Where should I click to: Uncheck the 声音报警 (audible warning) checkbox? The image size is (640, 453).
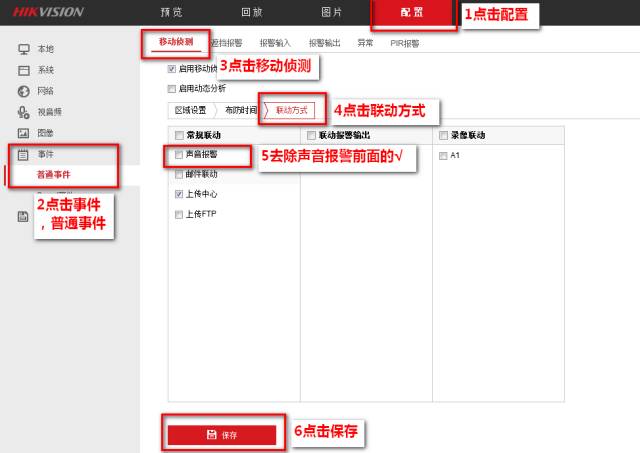[x=179, y=155]
